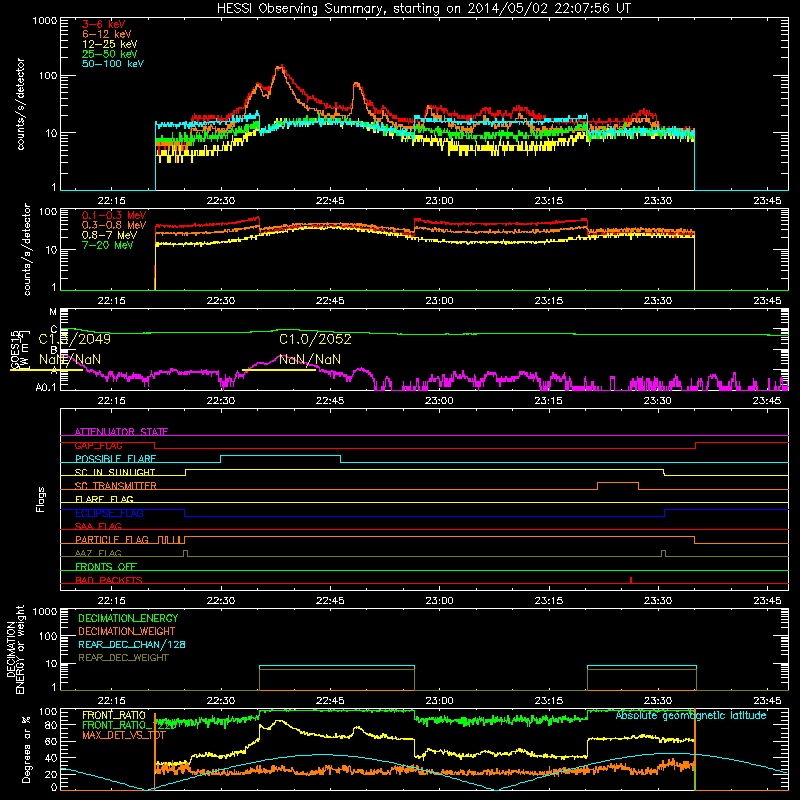The height and width of the screenshot is (800, 800).
Task: Select the REAR_DEC_CHAN/128 legend label
Action: (x=132, y=644)
